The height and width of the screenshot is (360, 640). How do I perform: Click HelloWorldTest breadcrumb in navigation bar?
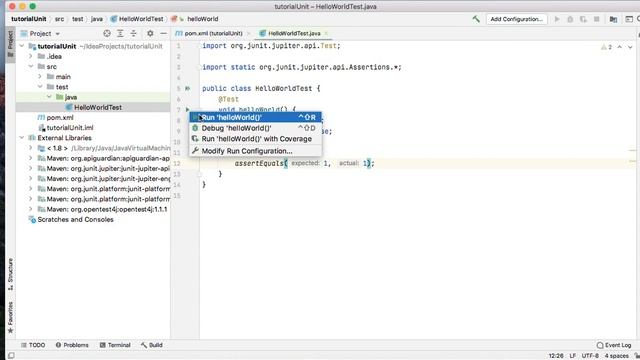tap(141, 19)
